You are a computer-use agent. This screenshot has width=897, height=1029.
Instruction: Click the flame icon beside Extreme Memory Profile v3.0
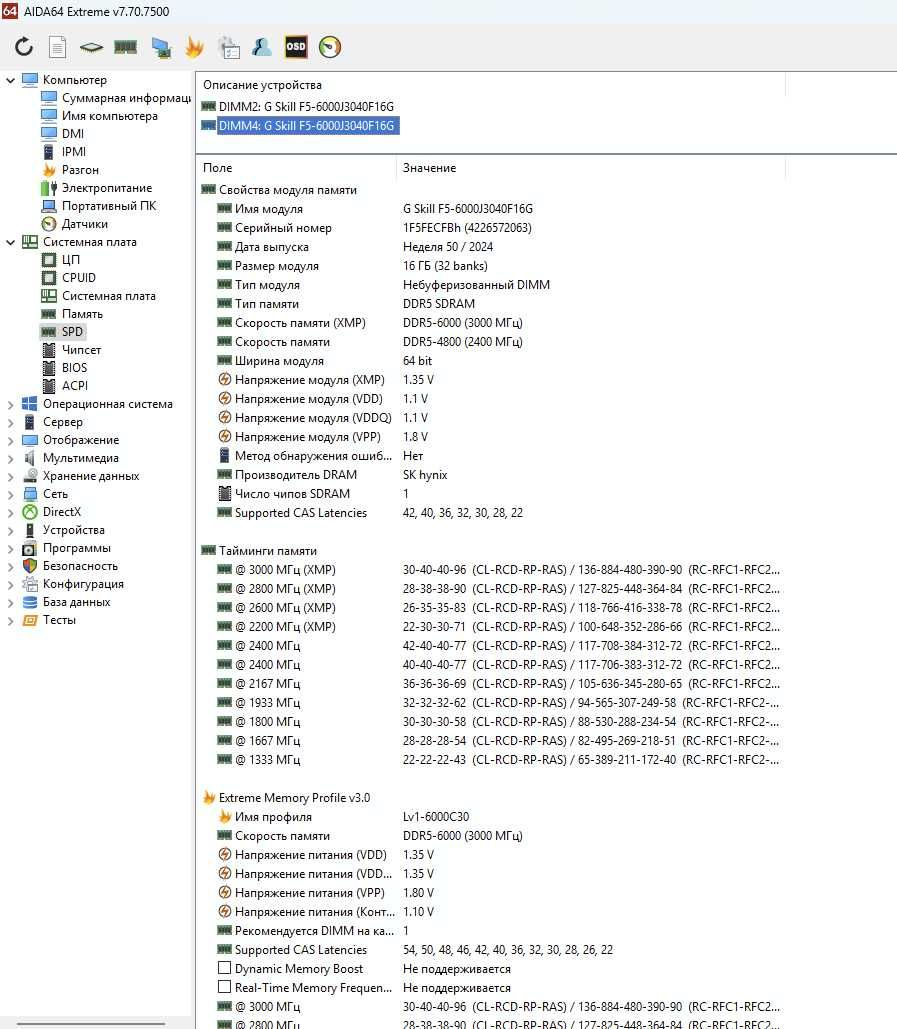[x=209, y=797]
